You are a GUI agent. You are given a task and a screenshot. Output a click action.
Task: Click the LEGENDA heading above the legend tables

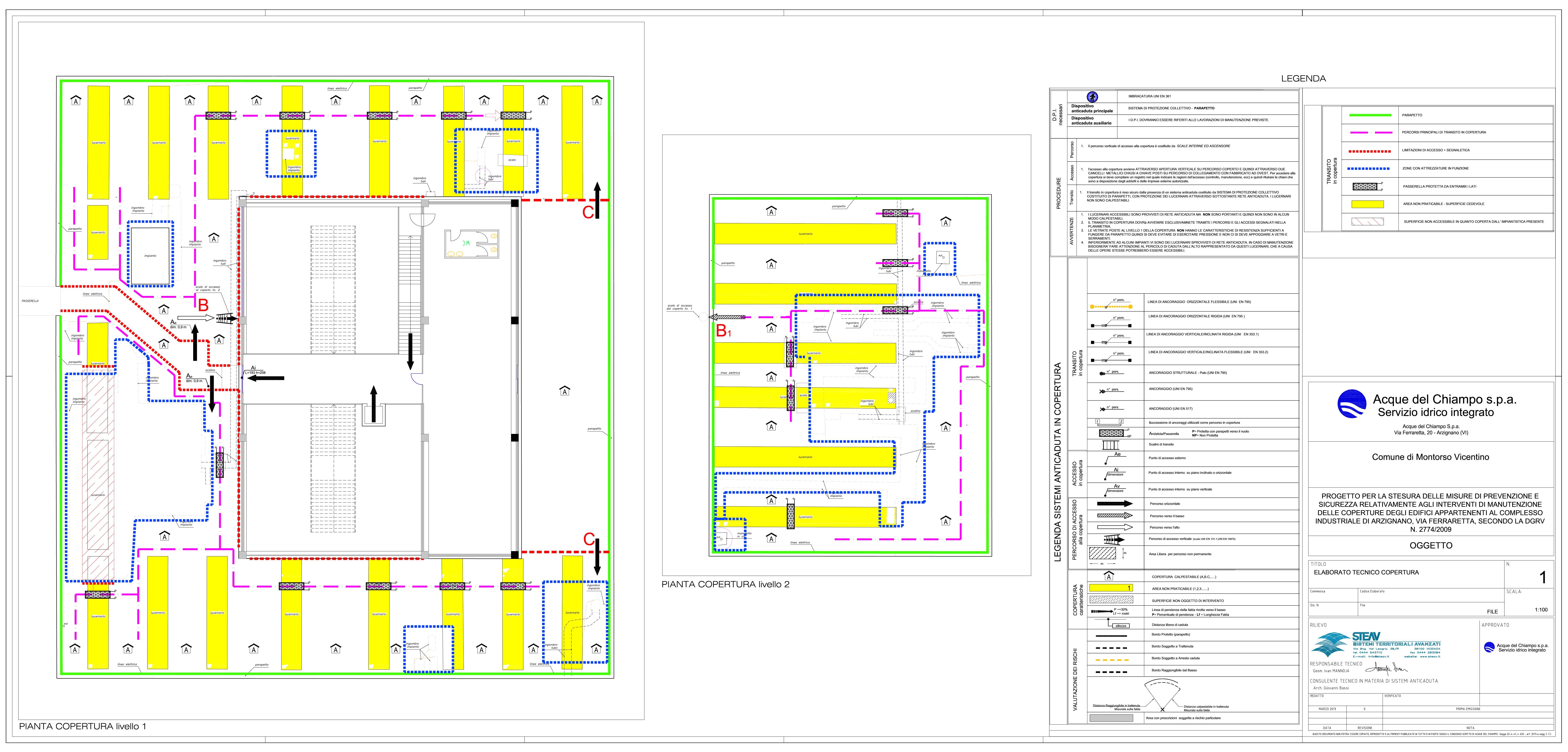click(1303, 79)
